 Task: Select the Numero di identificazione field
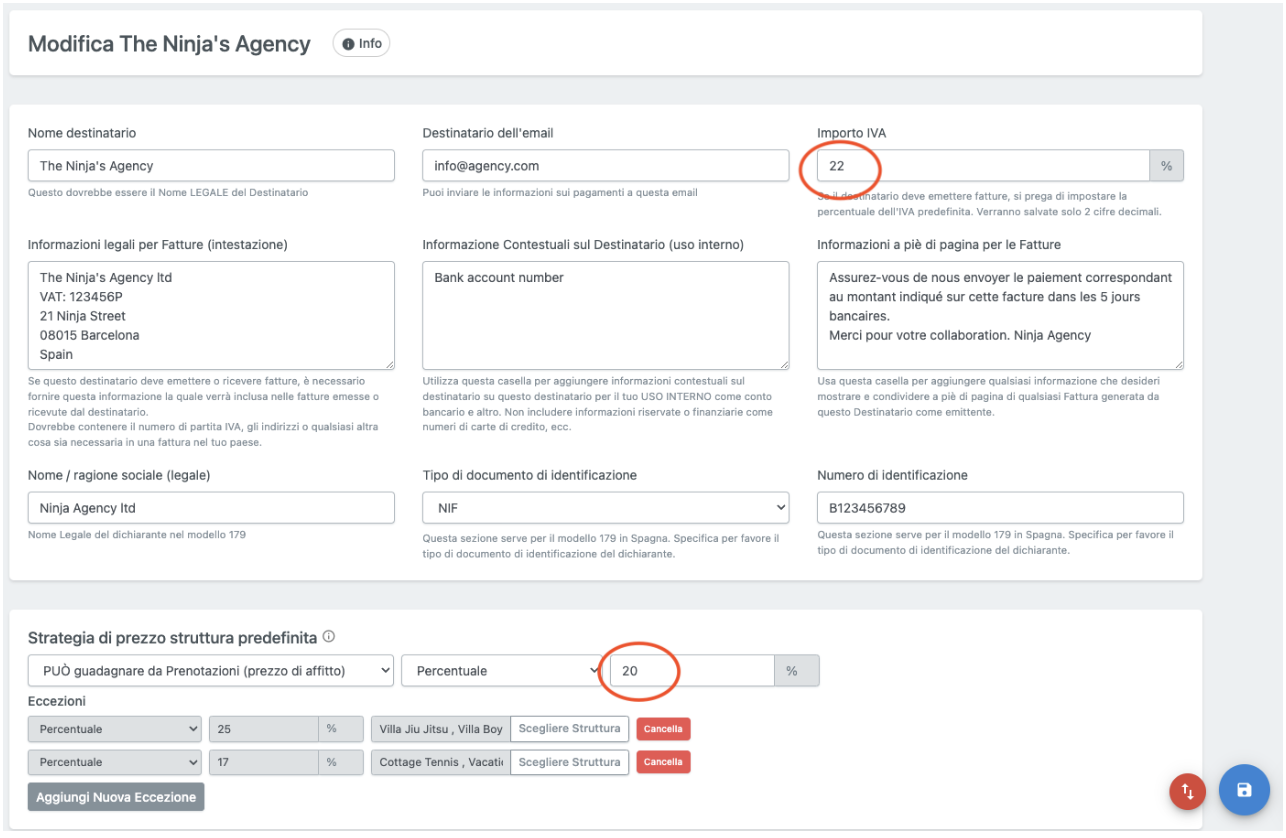click(x=999, y=508)
